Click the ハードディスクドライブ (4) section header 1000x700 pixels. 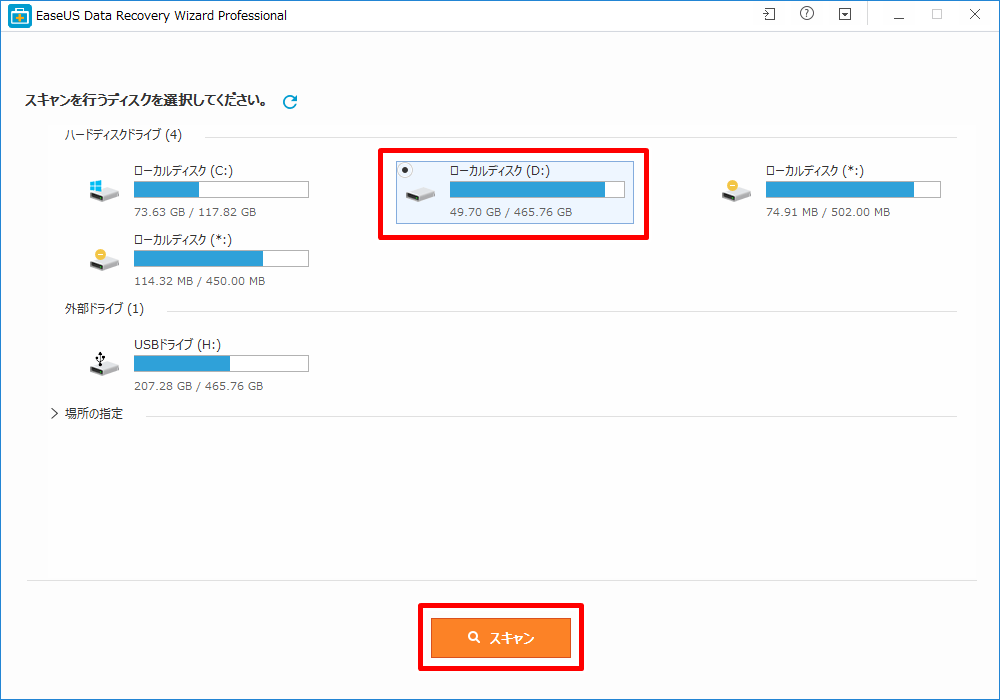(x=123, y=135)
